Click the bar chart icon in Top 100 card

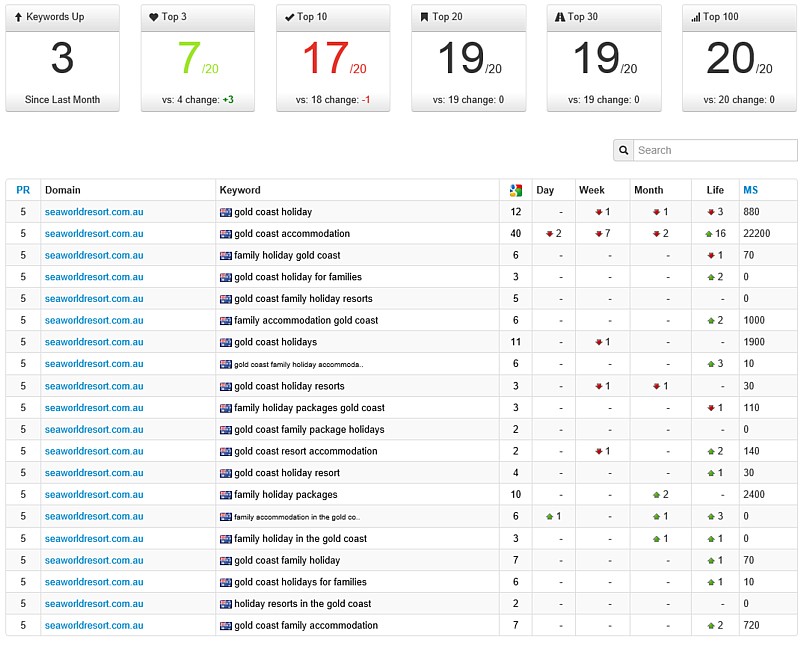click(695, 17)
